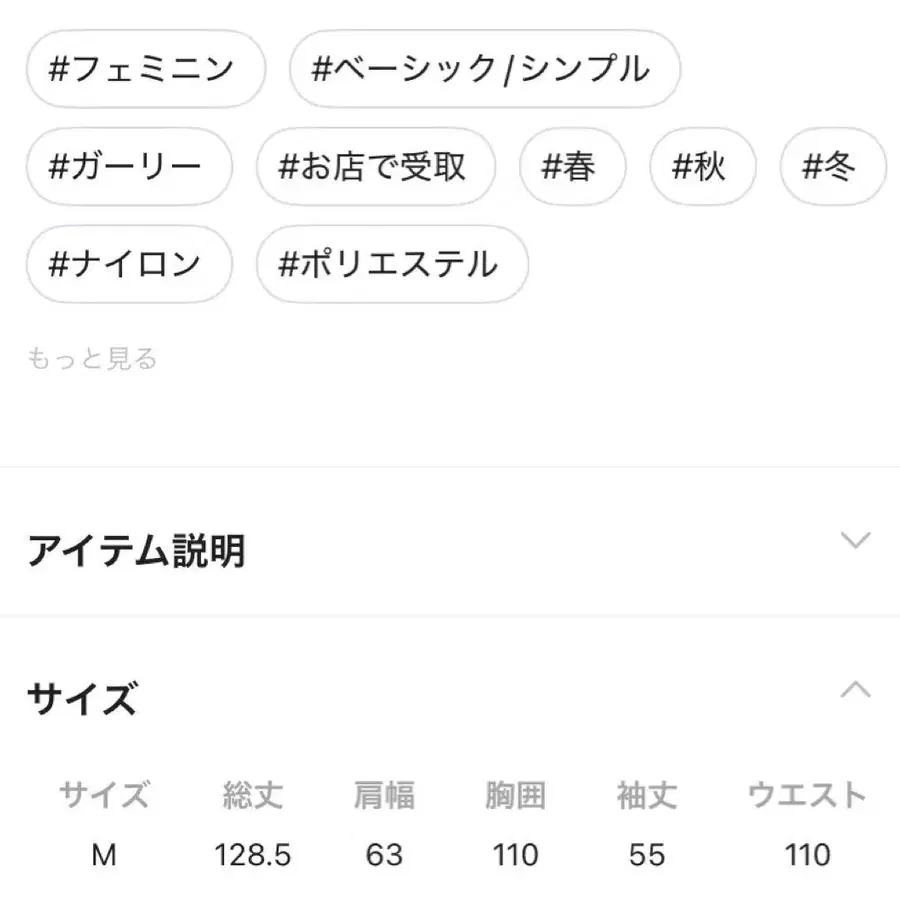Tap the #冬 season tag

coord(832,167)
